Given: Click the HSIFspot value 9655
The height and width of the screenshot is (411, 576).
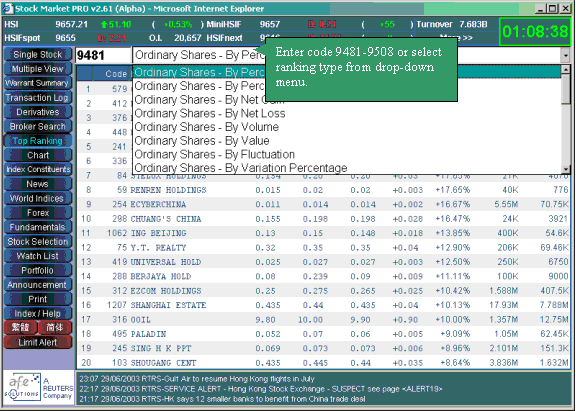Looking at the screenshot, I should pyautogui.click(x=65, y=38).
